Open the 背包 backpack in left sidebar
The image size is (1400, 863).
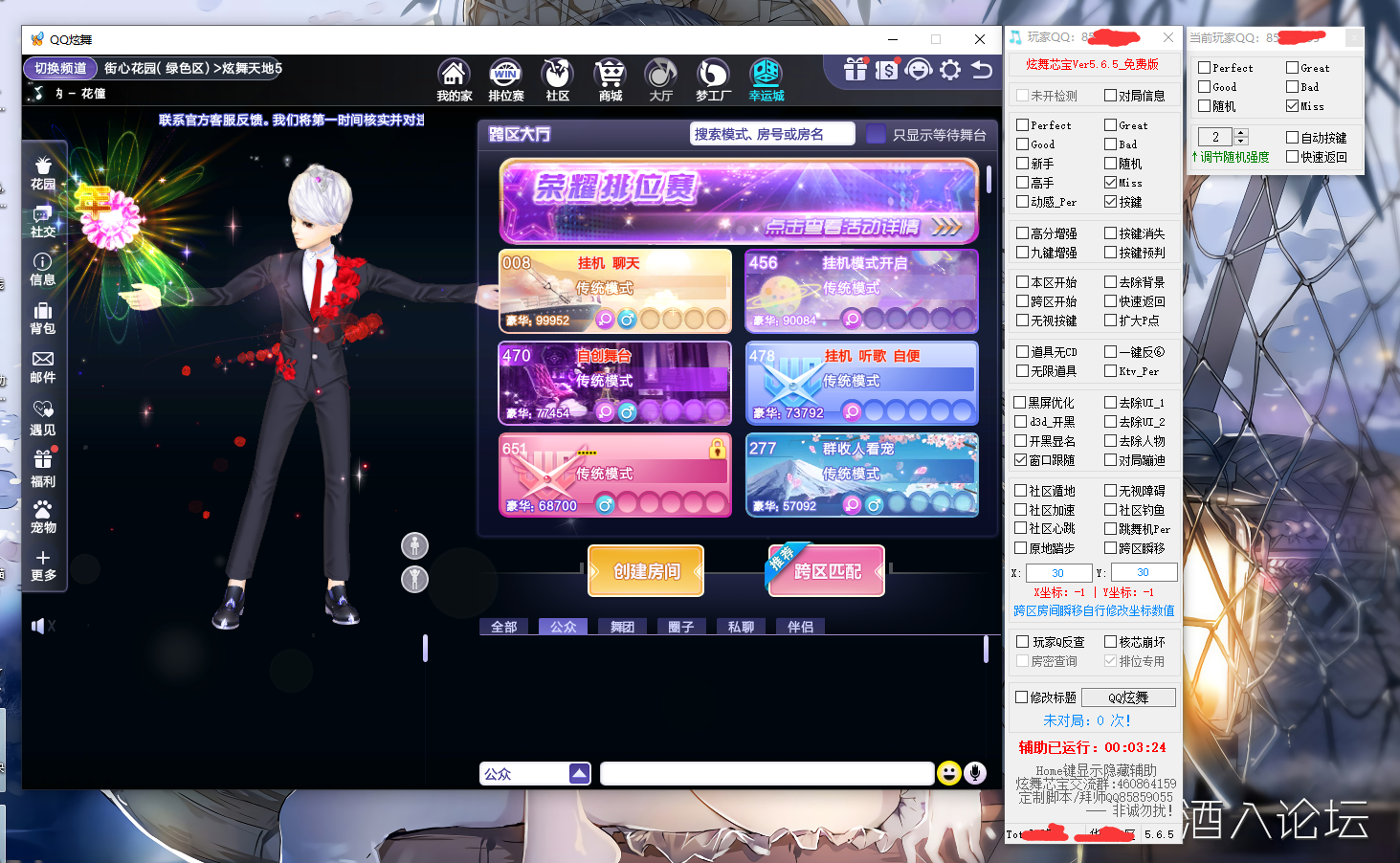point(43,318)
